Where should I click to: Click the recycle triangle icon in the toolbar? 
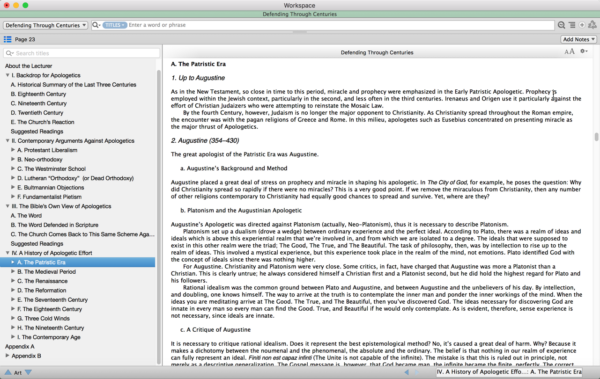(592, 25)
